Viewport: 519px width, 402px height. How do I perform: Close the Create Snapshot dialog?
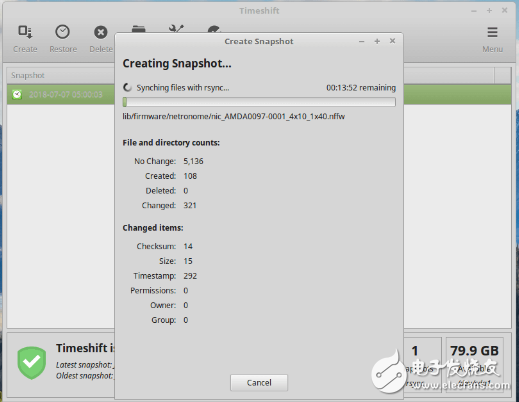[392, 41]
